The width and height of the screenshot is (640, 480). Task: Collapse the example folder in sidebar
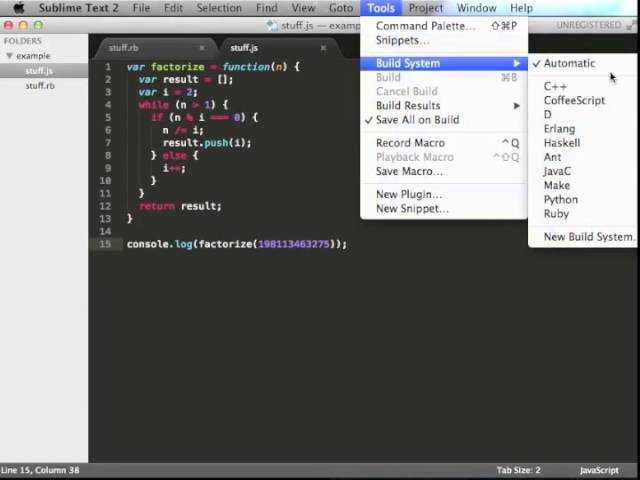[10, 56]
